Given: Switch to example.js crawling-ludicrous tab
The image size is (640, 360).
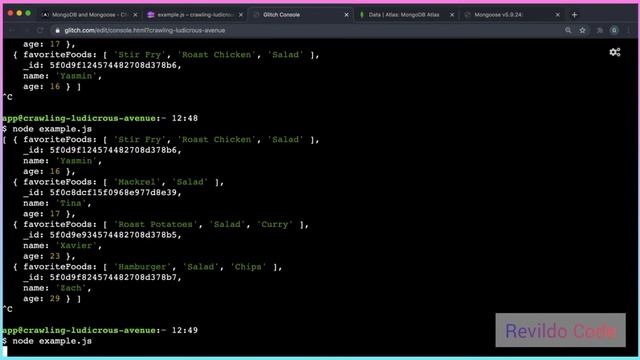Looking at the screenshot, I should (x=195, y=15).
